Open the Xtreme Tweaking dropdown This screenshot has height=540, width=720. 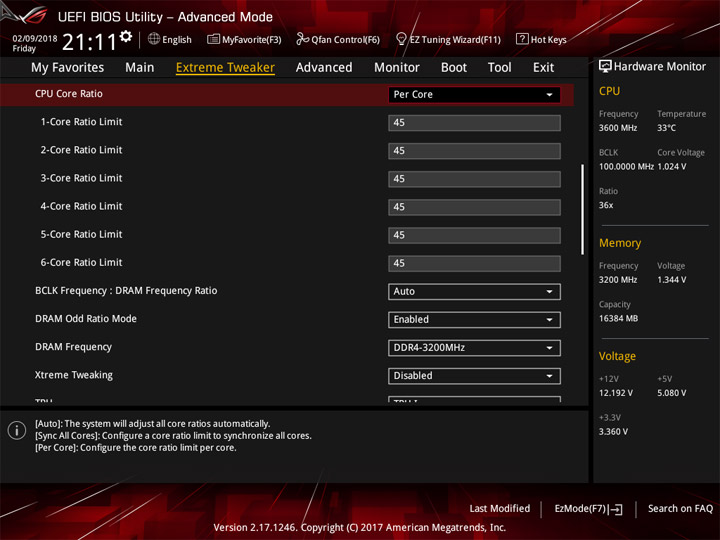coord(474,376)
